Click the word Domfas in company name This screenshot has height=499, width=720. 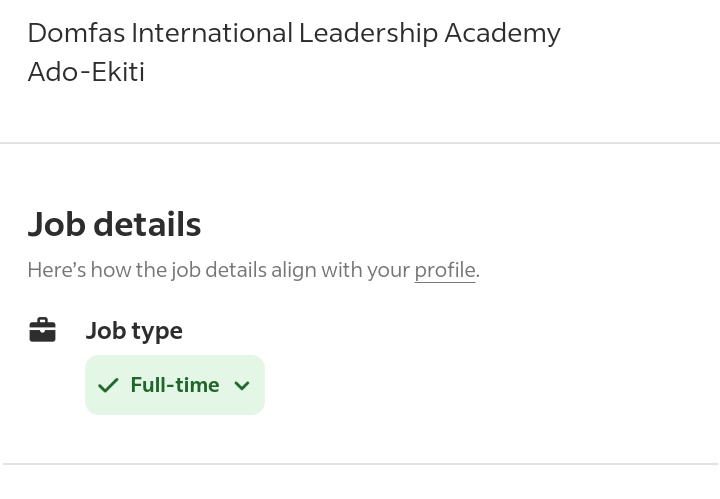click(x=76, y=33)
